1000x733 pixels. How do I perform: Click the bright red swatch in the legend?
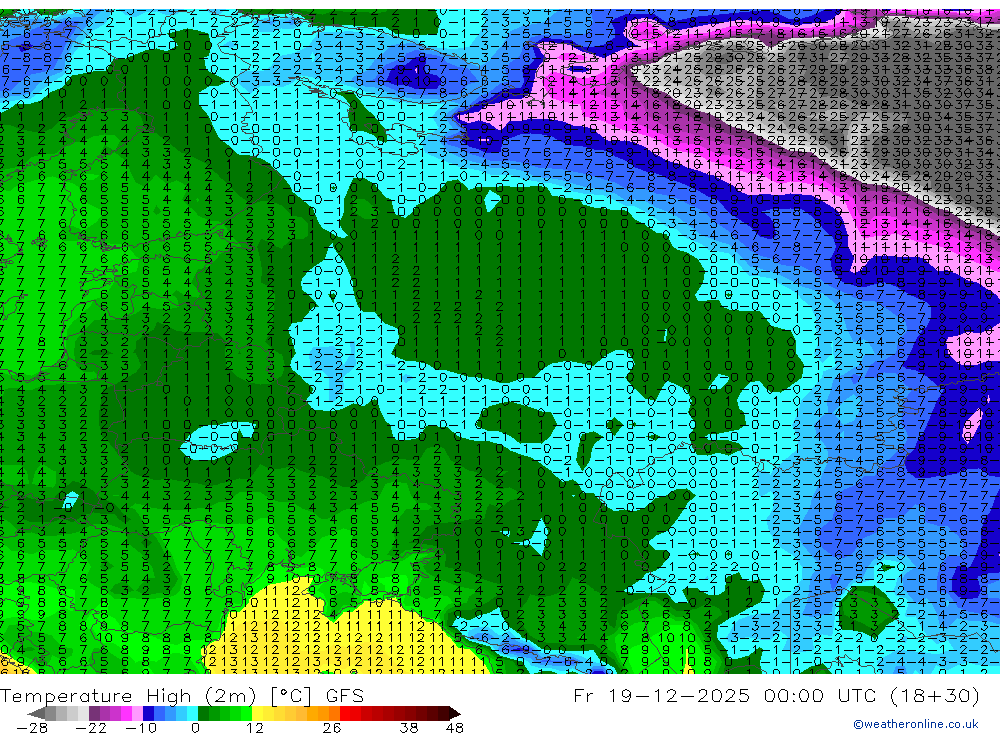(345, 714)
